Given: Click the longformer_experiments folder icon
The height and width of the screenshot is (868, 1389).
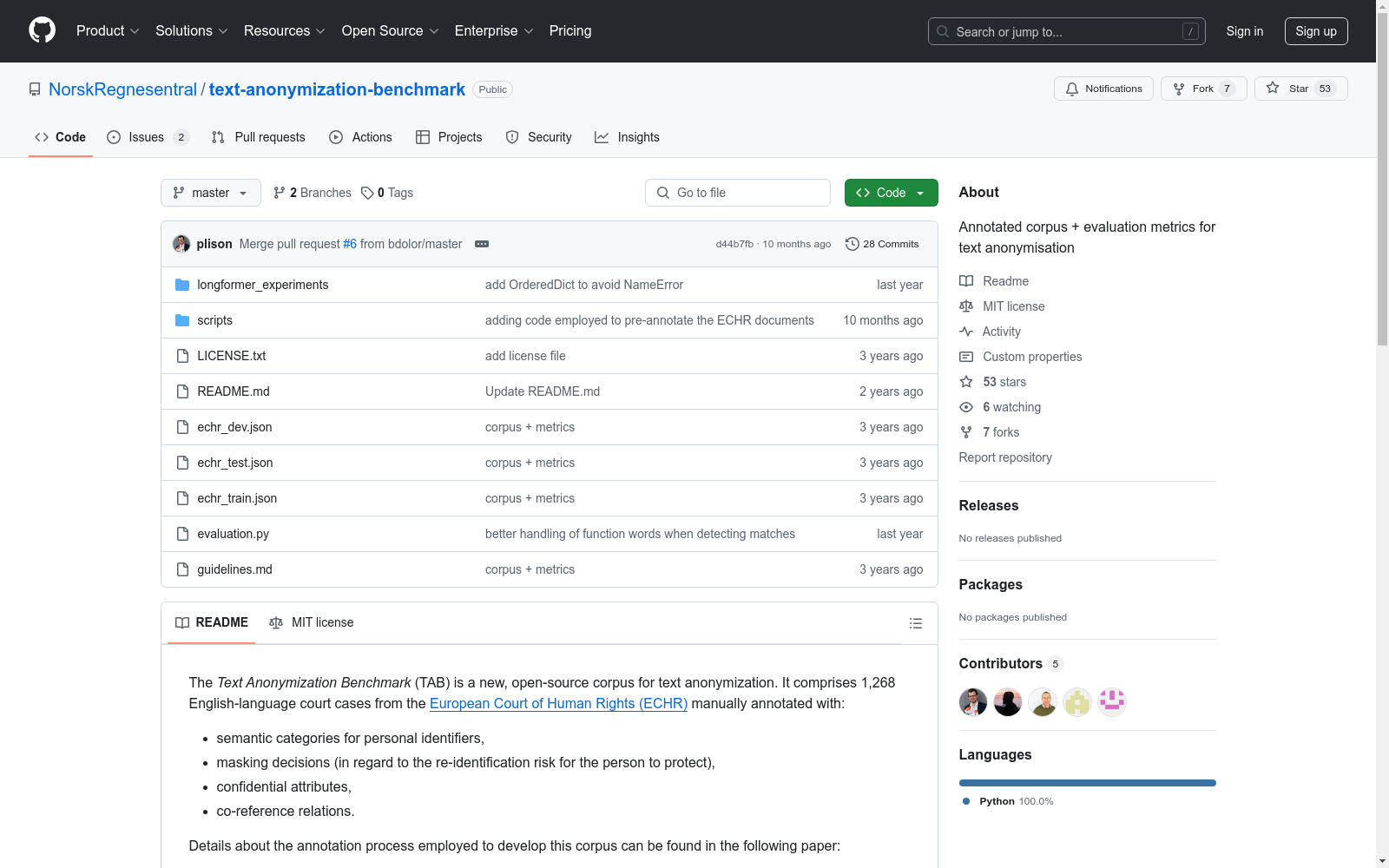Looking at the screenshot, I should click(x=182, y=285).
